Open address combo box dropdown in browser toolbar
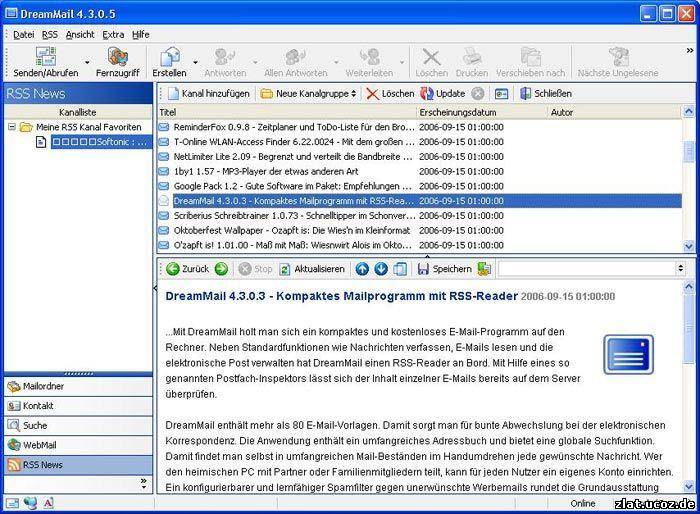Screen dimensions: 700x514 coord(680,268)
